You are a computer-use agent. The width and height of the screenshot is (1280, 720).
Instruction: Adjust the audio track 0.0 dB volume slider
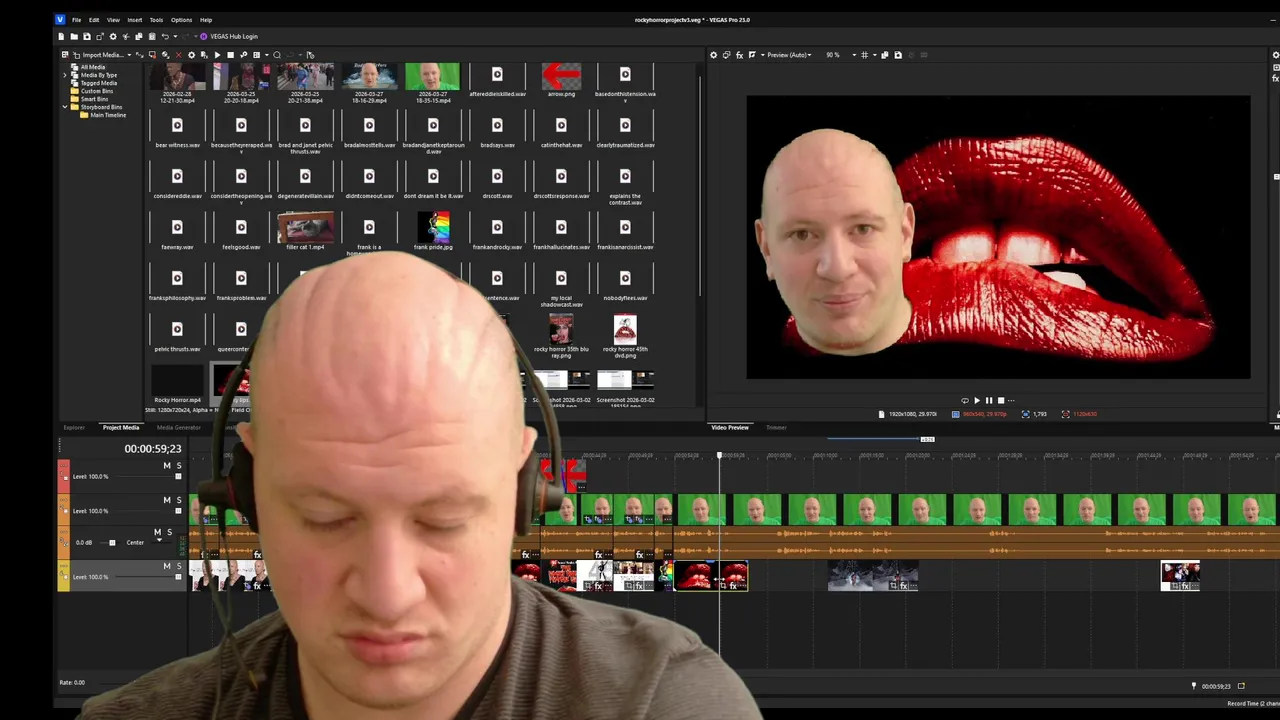112,543
